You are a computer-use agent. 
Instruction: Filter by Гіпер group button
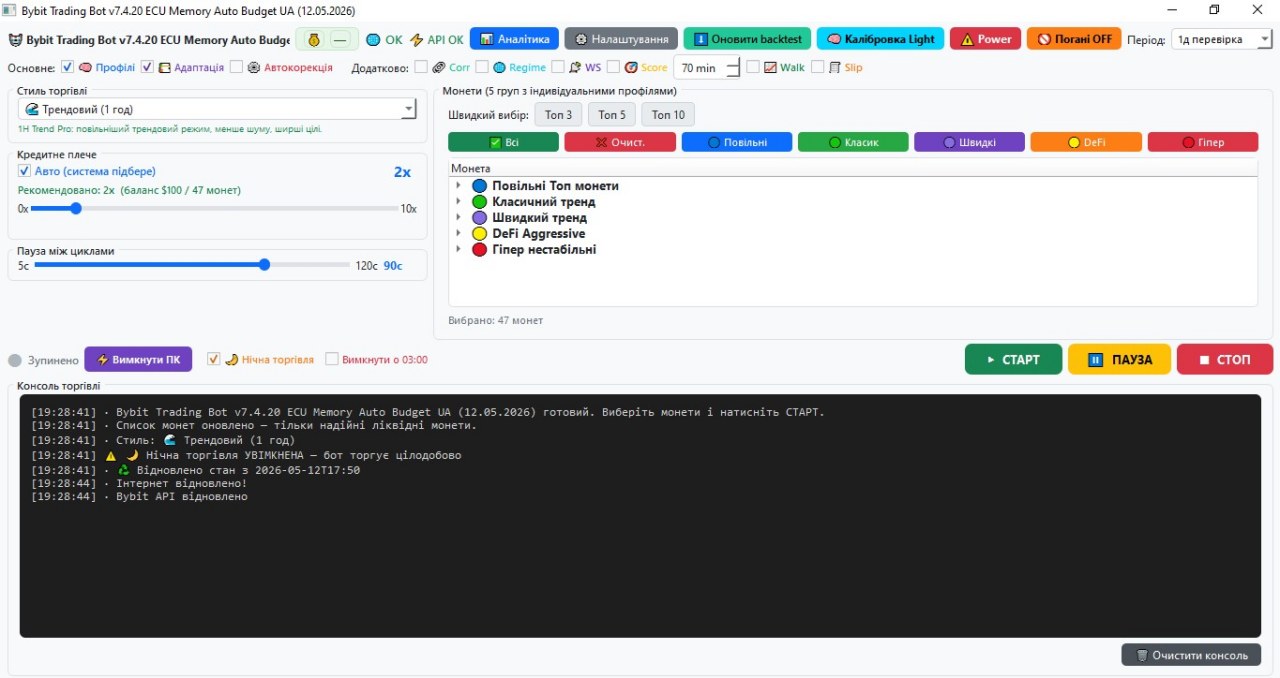(1202, 142)
